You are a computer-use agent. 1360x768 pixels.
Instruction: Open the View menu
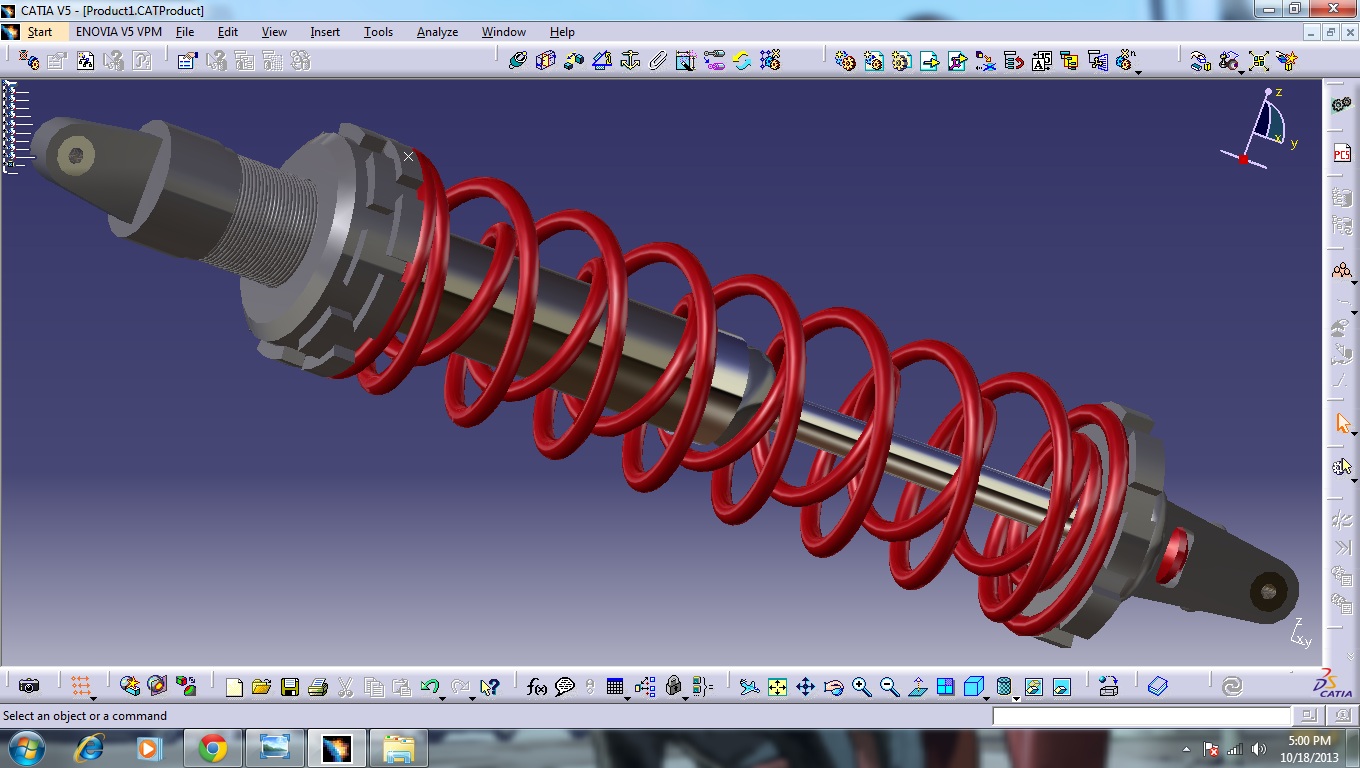(x=274, y=32)
